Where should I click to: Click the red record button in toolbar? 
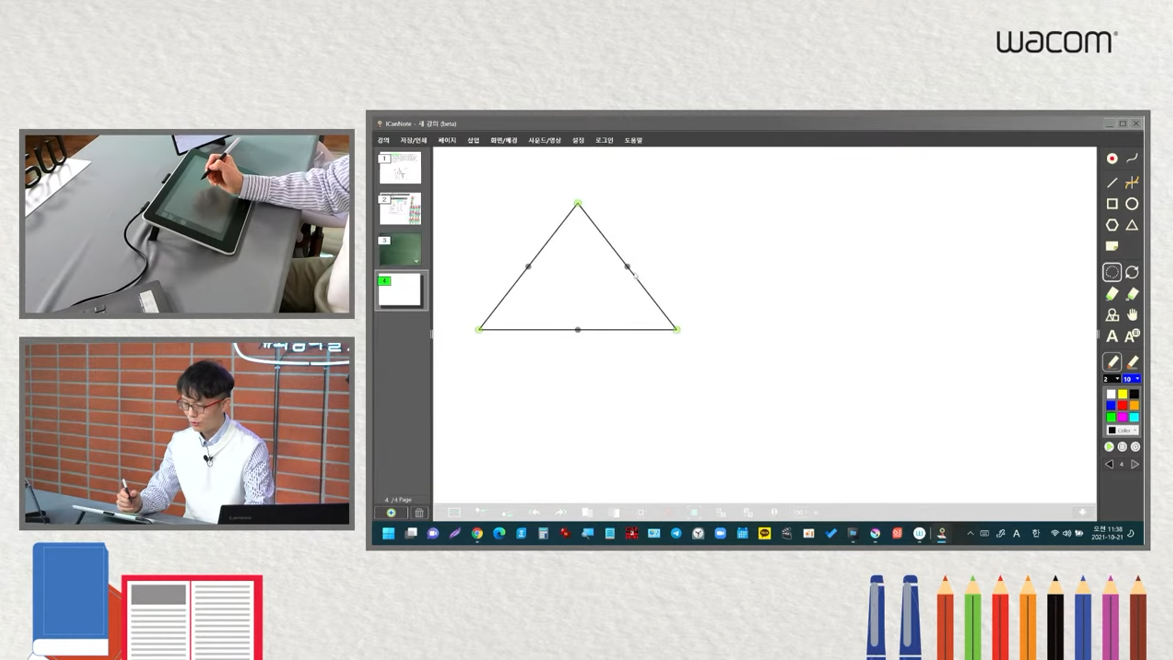click(x=1112, y=159)
